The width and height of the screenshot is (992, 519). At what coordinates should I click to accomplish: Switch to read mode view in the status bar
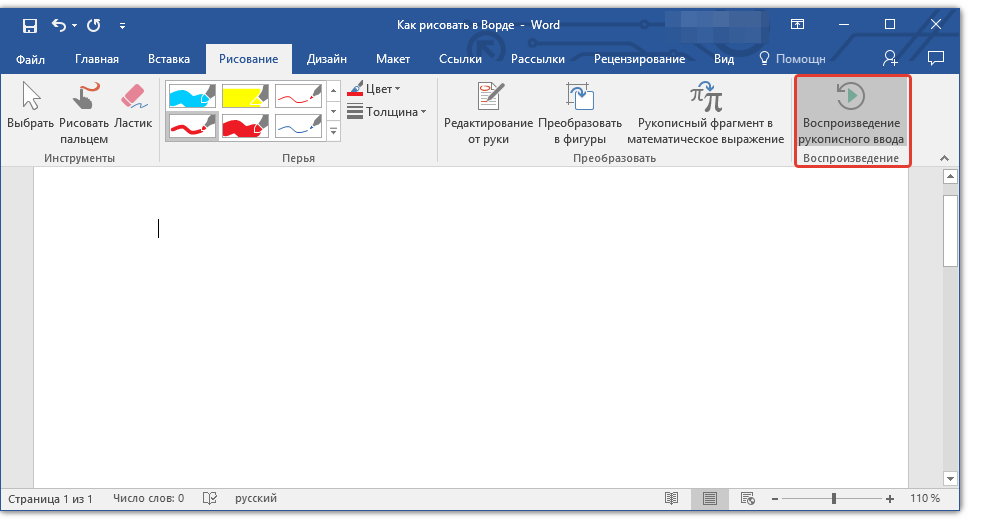point(672,498)
